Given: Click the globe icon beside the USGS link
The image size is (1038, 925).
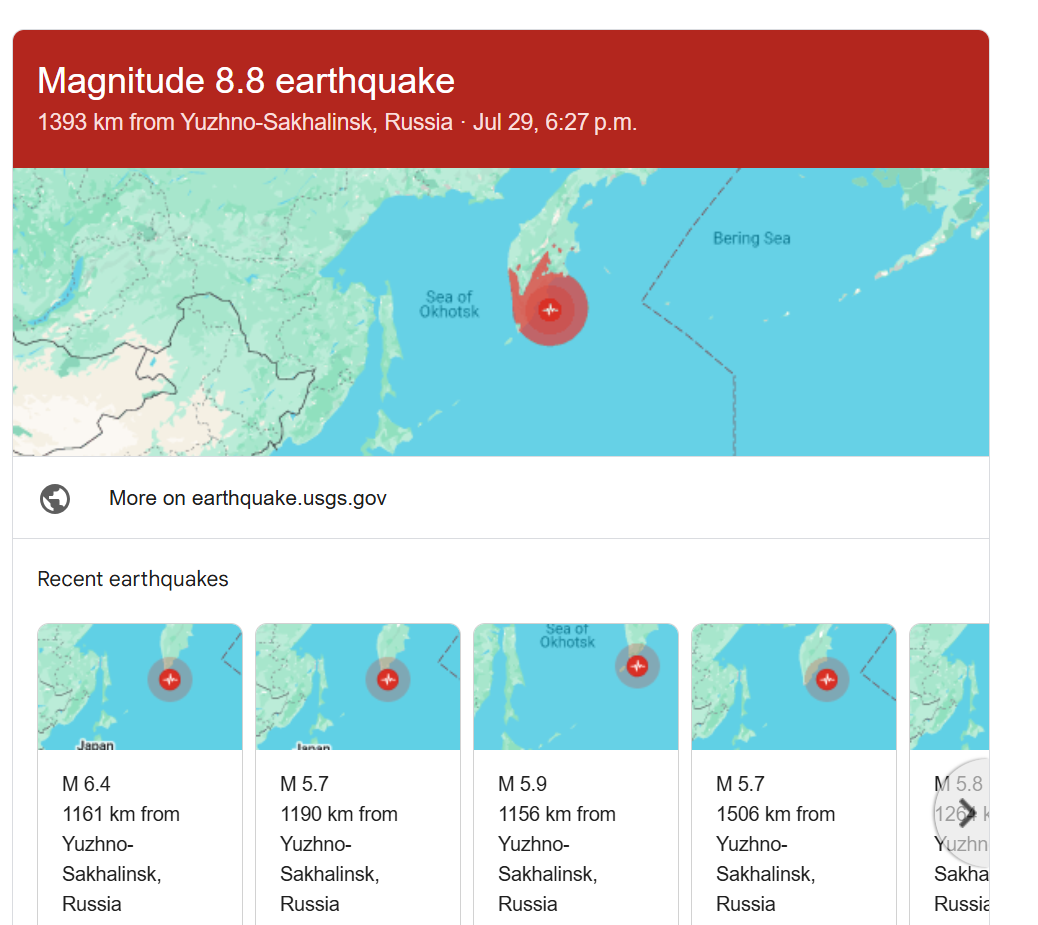Looking at the screenshot, I should 55,498.
